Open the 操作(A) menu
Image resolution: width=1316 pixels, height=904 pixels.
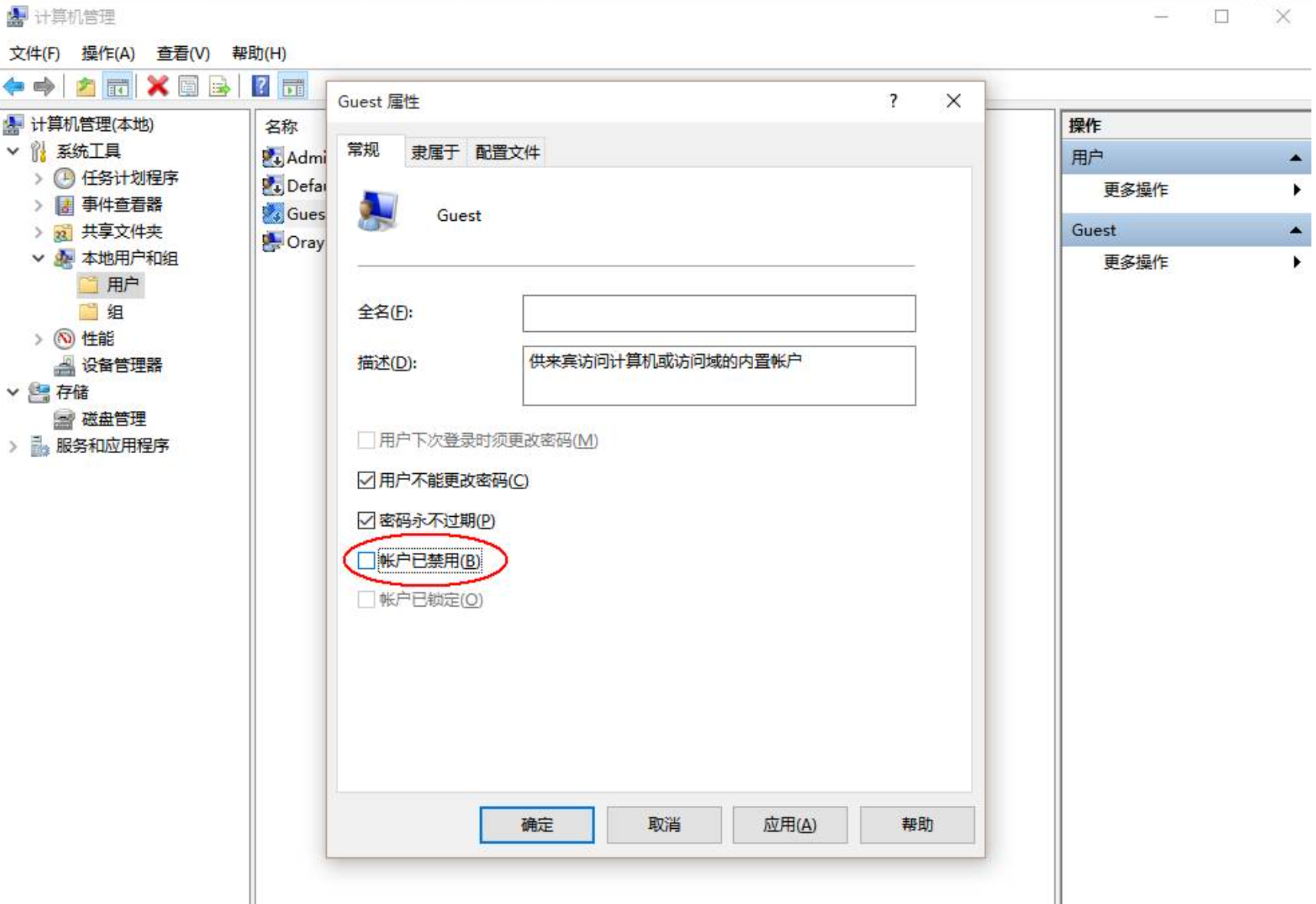[108, 53]
